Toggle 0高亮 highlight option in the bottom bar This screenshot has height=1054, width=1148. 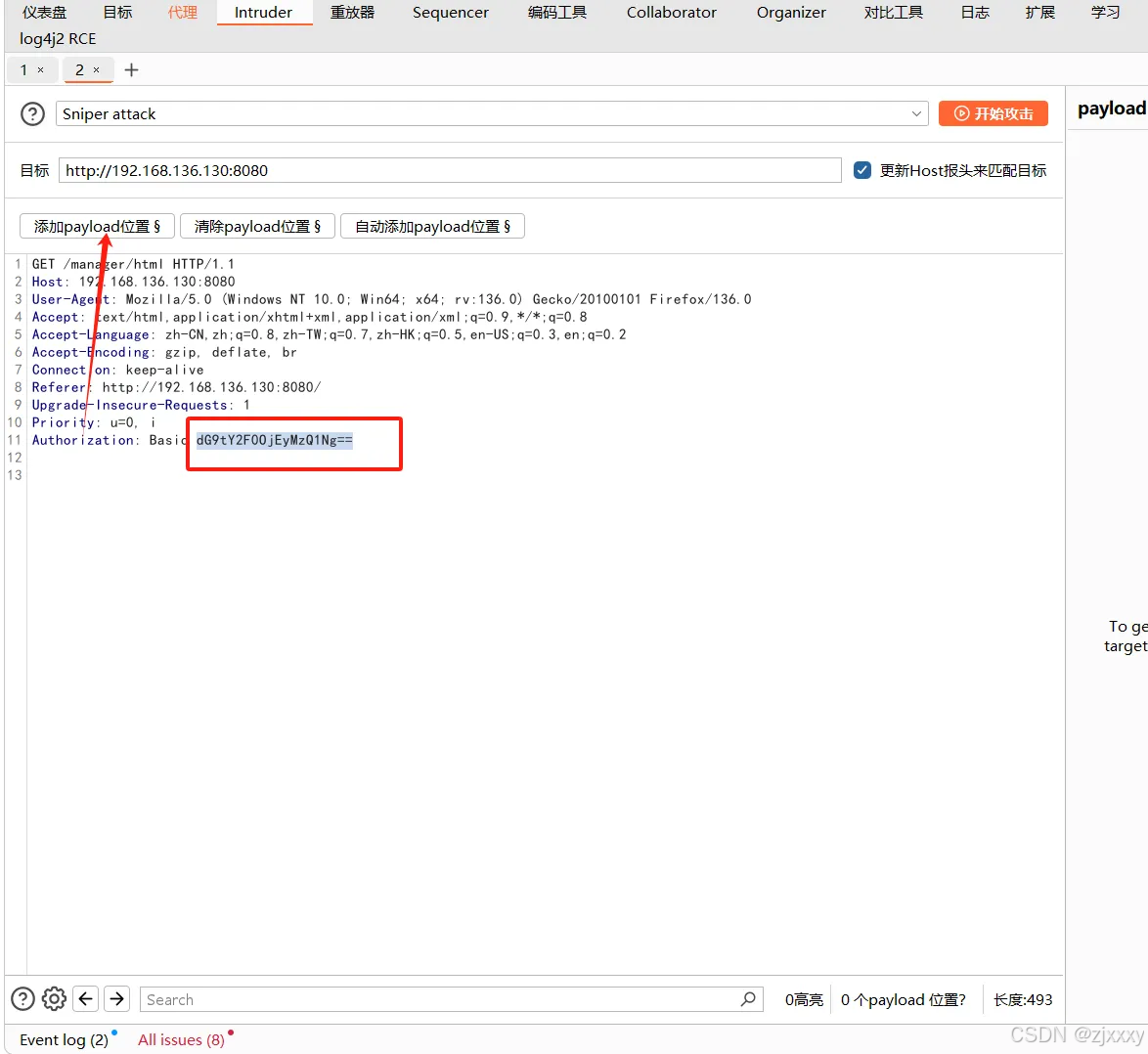coord(804,998)
